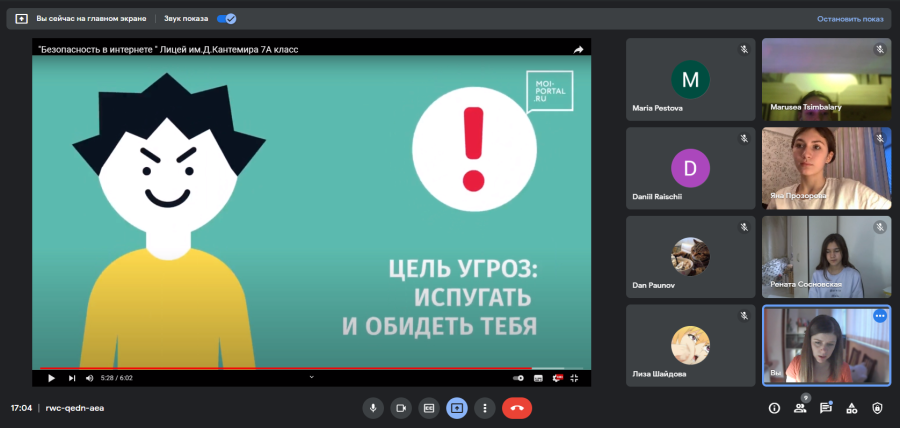Open more options three-dot menu
The height and width of the screenshot is (428, 900).
(x=485, y=408)
